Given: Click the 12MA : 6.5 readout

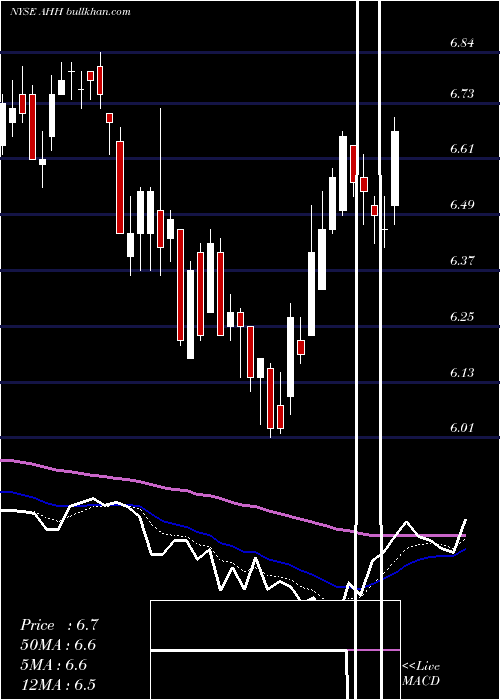Looking at the screenshot, I should (58, 684).
